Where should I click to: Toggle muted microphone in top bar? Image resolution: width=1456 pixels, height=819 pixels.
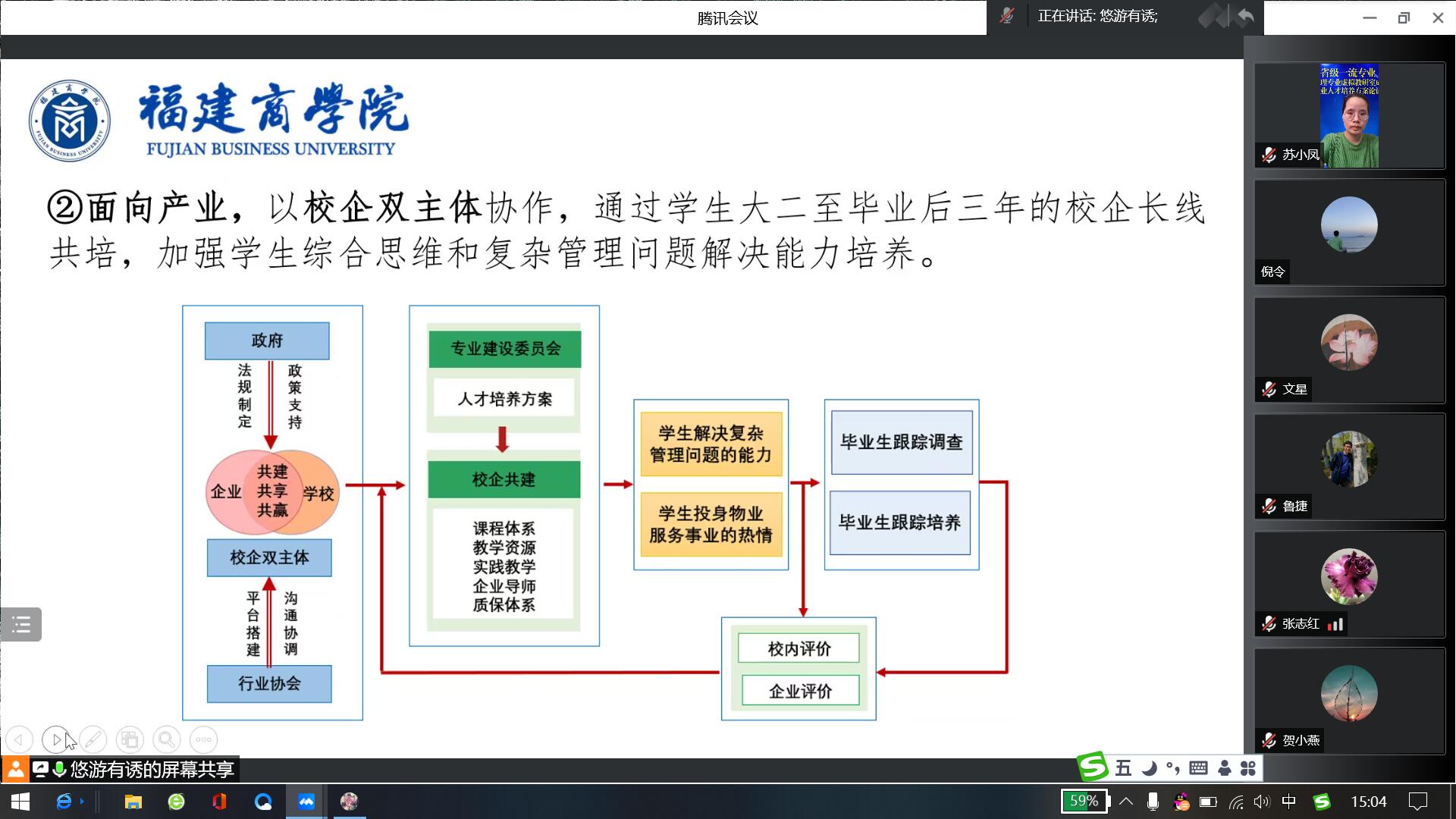1007,16
